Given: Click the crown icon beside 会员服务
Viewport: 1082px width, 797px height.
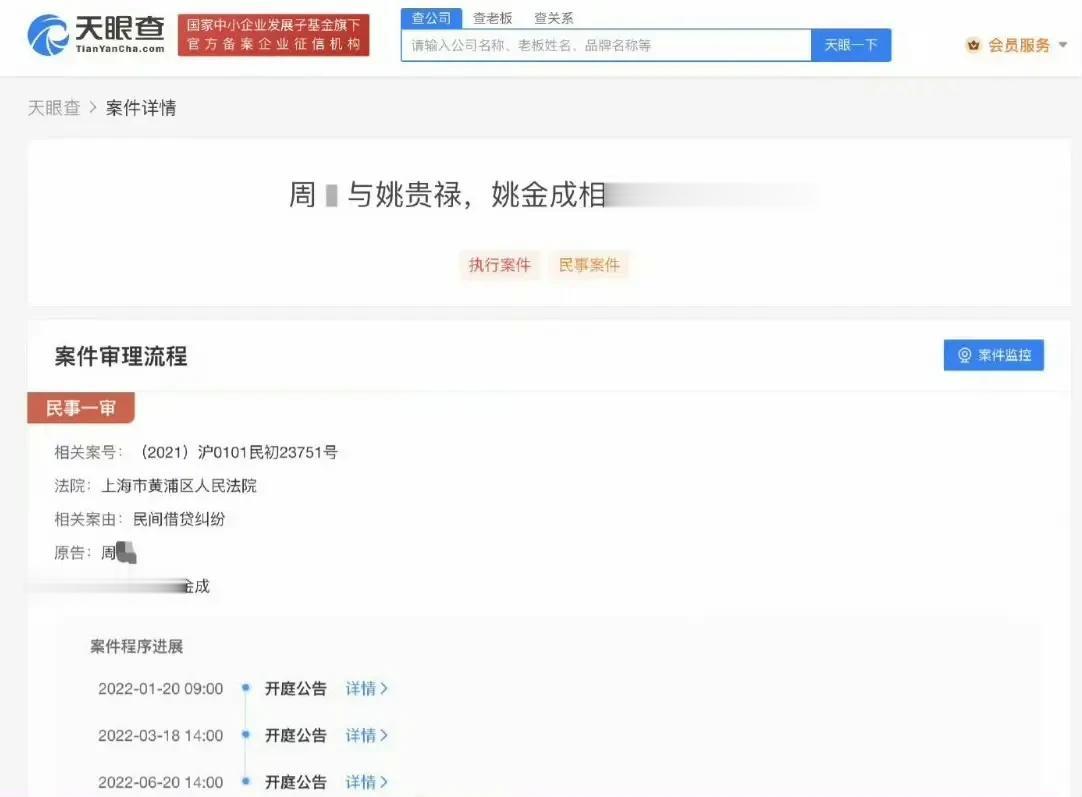Looking at the screenshot, I should (x=973, y=46).
